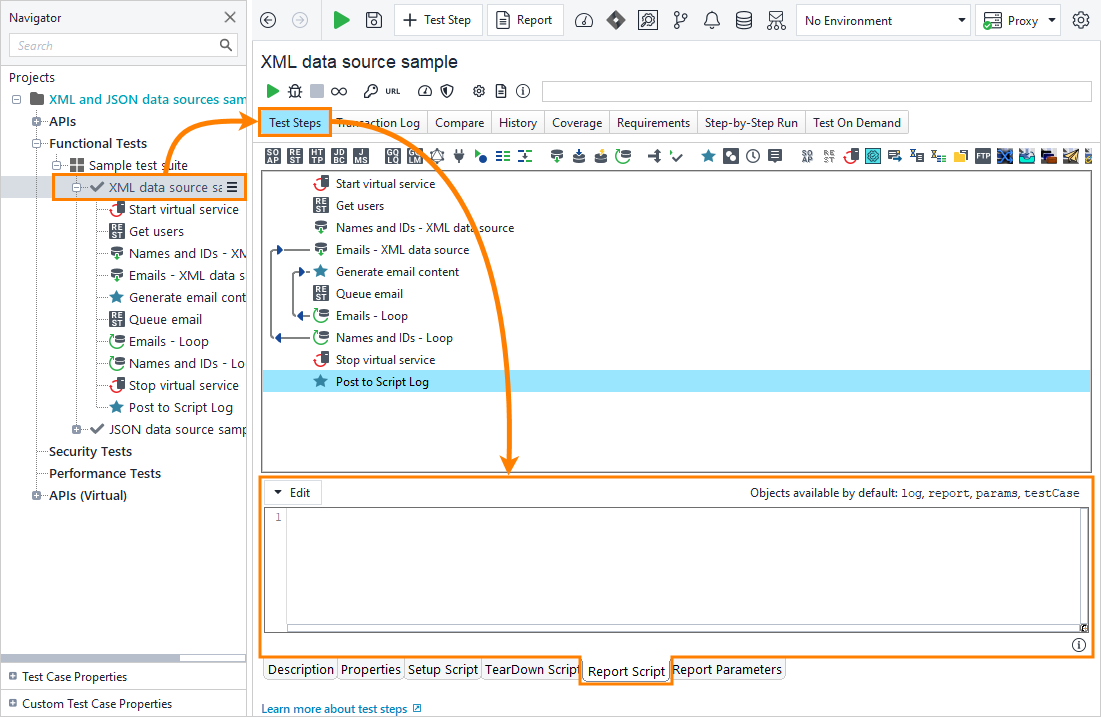This screenshot has width=1101, height=717.
Task: Click the Git integration branch icon
Action: [x=680, y=20]
